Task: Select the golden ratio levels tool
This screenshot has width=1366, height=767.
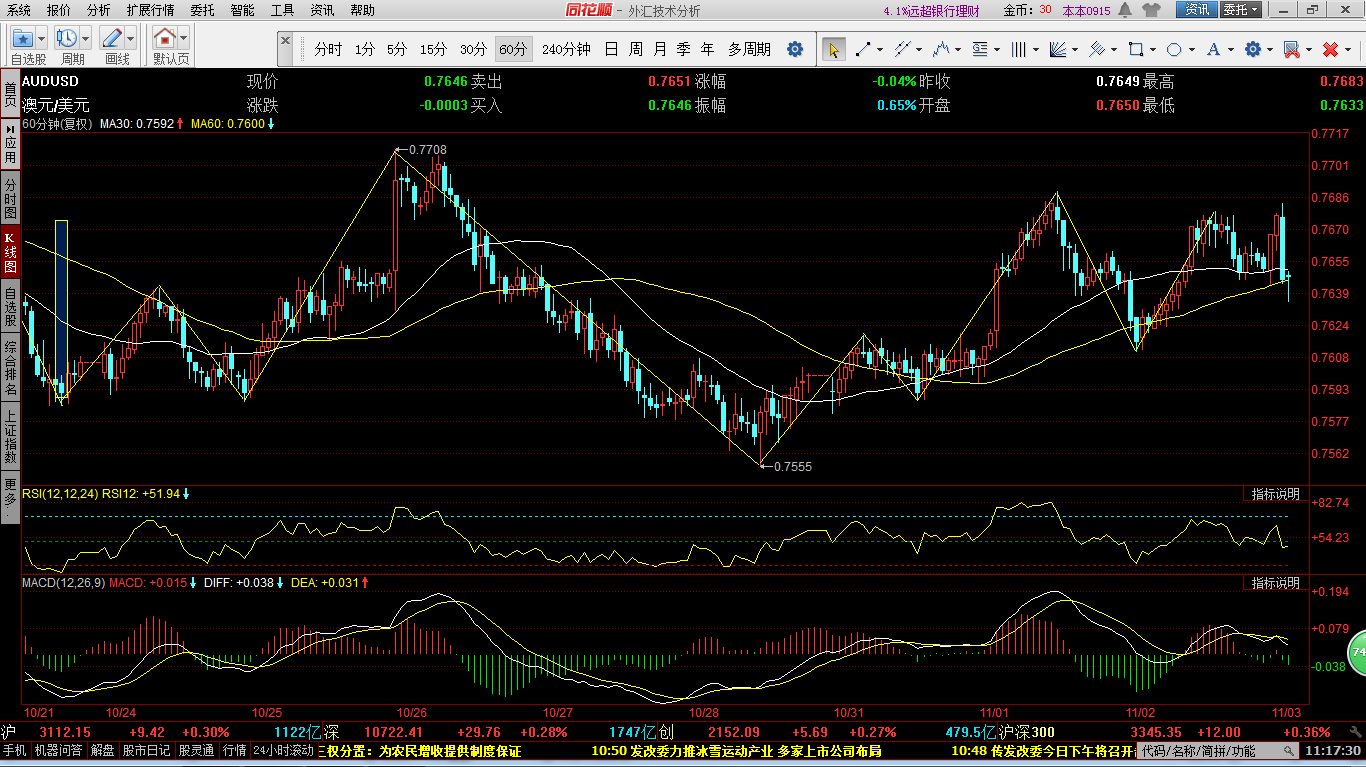Action: [980, 49]
